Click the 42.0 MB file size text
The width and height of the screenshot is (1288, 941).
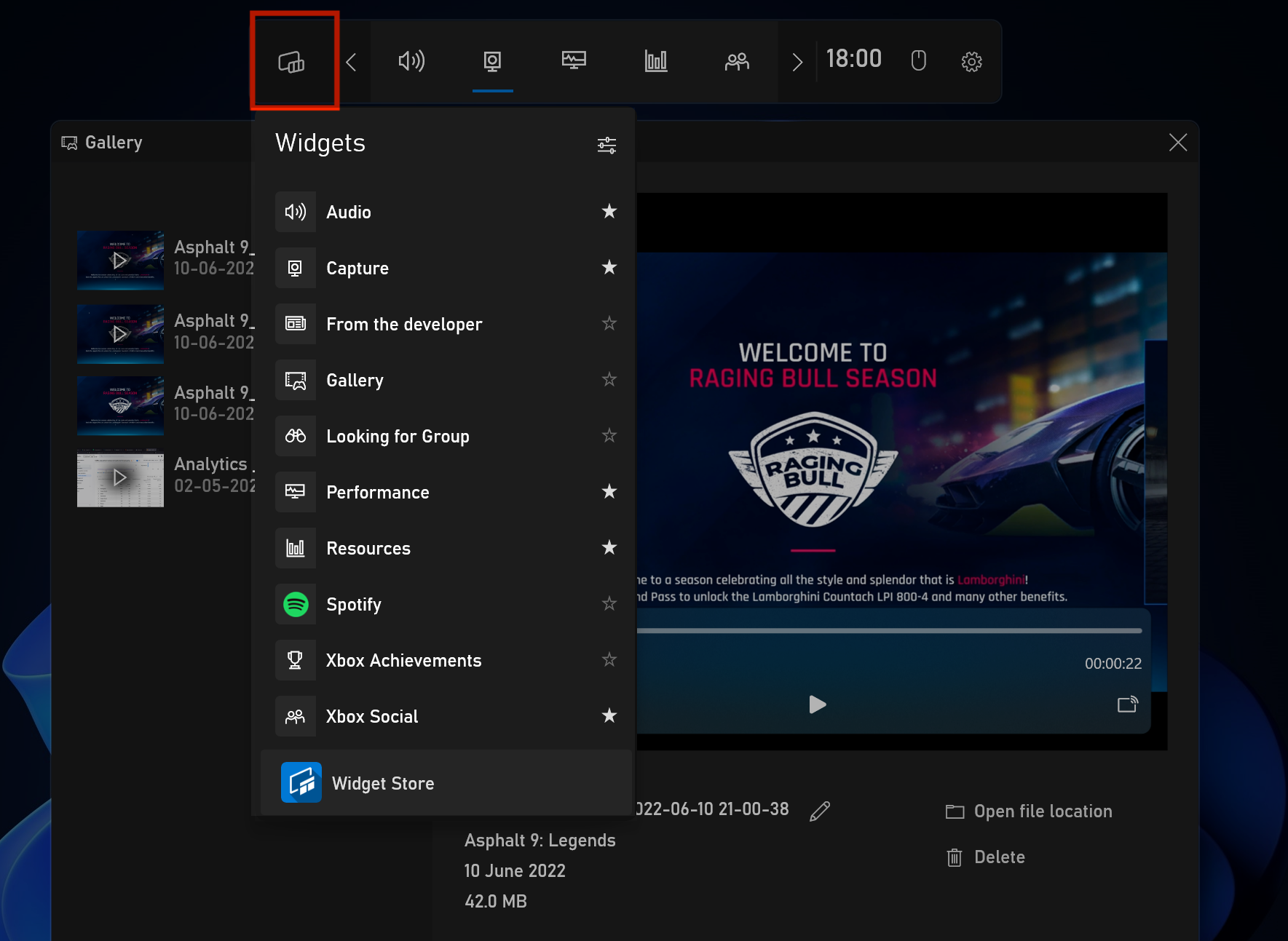(496, 902)
